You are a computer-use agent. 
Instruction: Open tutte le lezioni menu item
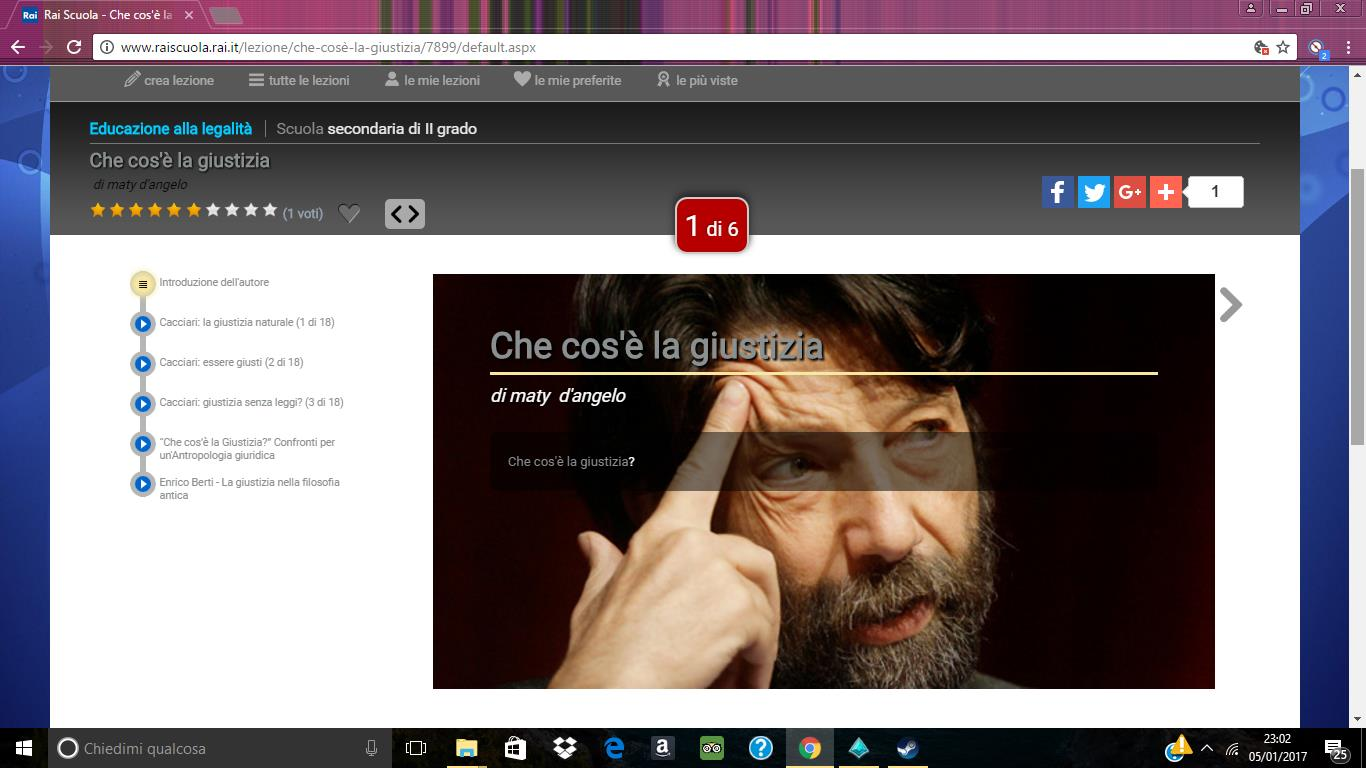[299, 80]
